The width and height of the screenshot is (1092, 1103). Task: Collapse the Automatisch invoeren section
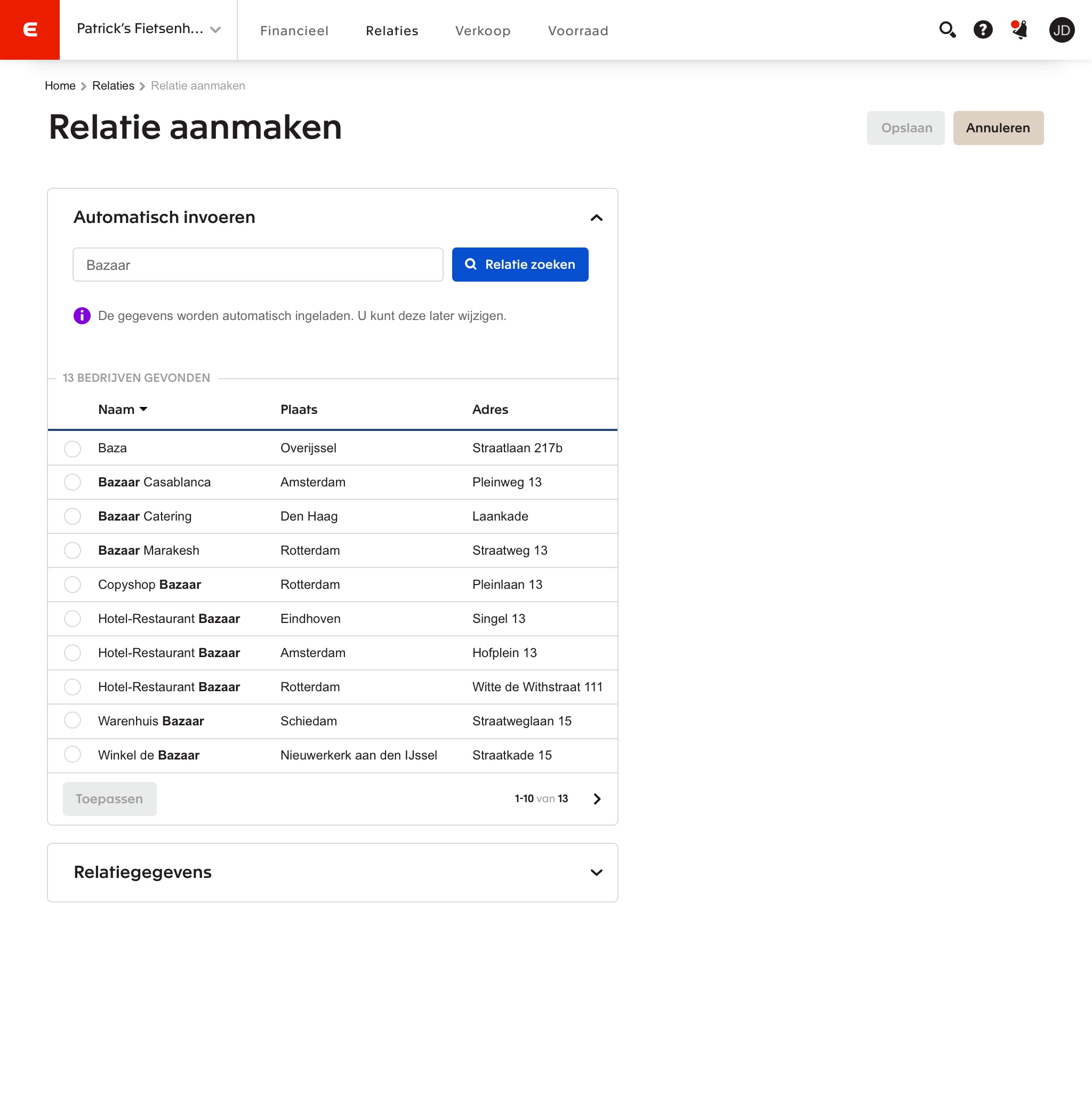click(597, 218)
